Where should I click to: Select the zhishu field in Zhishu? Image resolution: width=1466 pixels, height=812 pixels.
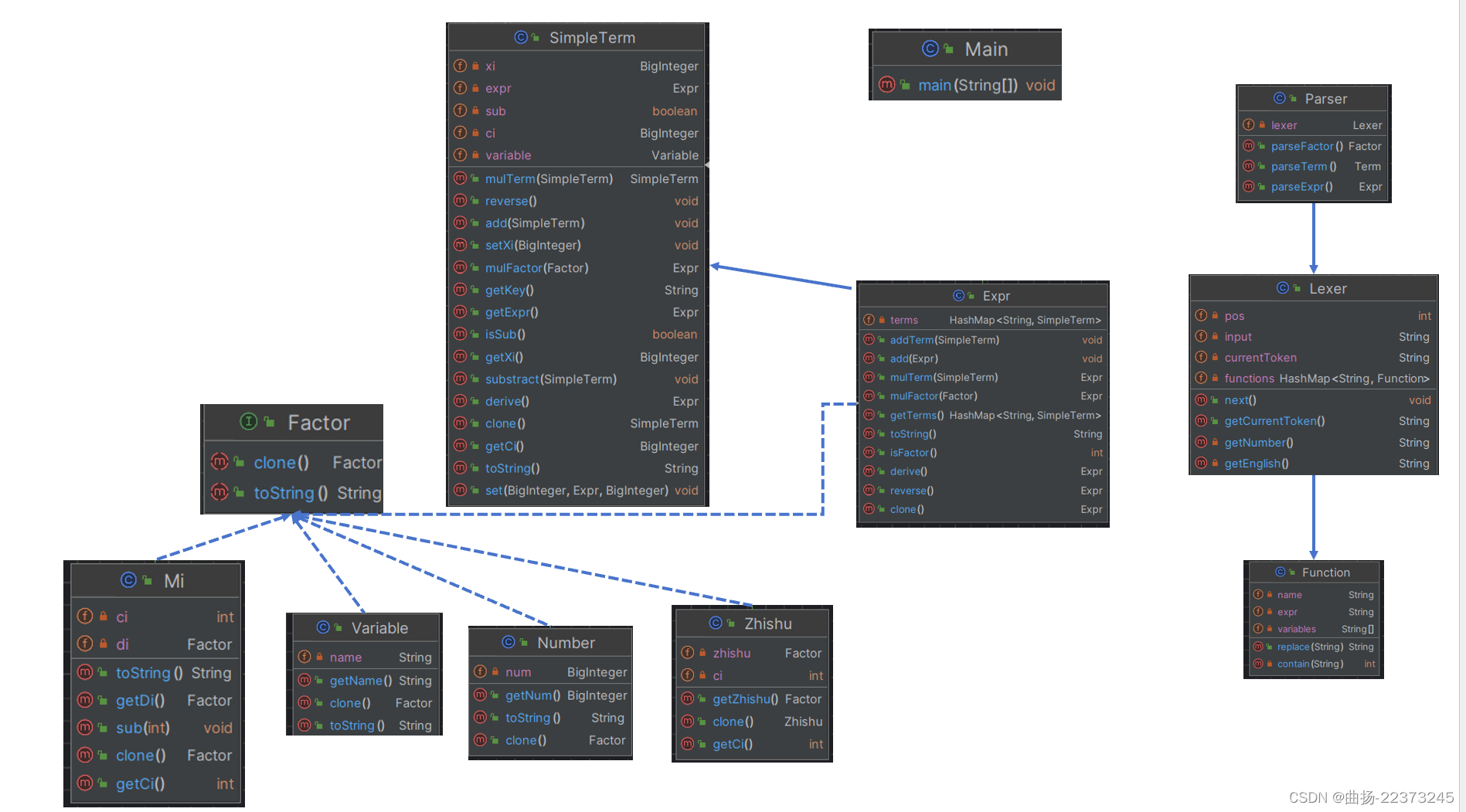click(752, 652)
